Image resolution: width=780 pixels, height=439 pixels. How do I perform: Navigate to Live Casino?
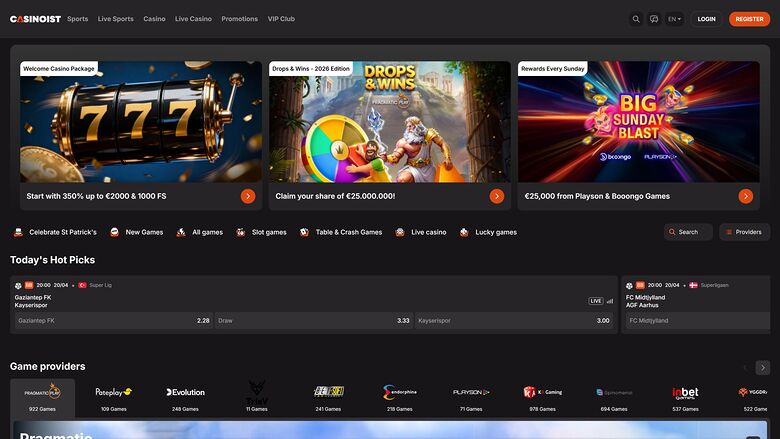point(193,19)
